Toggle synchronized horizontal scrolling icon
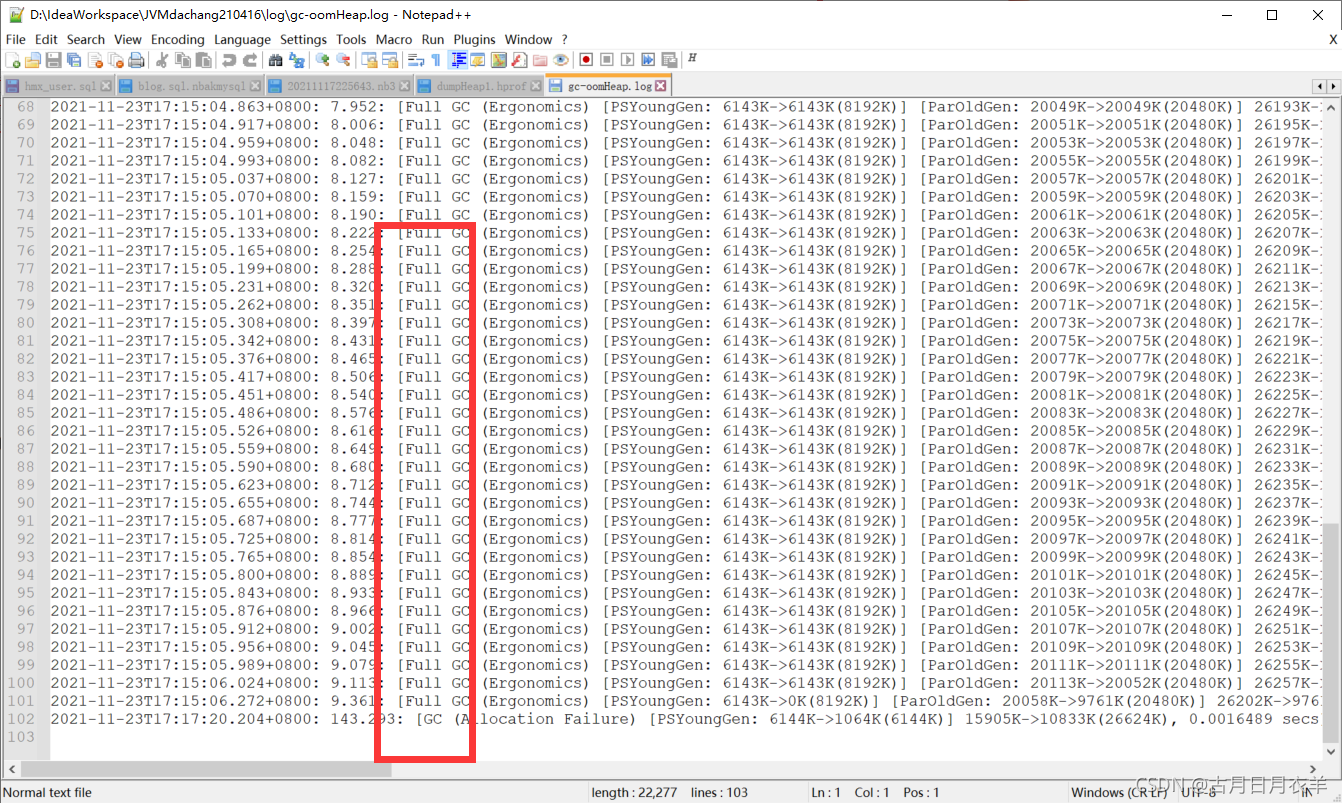Viewport: 1342px width, 803px height. (x=390, y=60)
